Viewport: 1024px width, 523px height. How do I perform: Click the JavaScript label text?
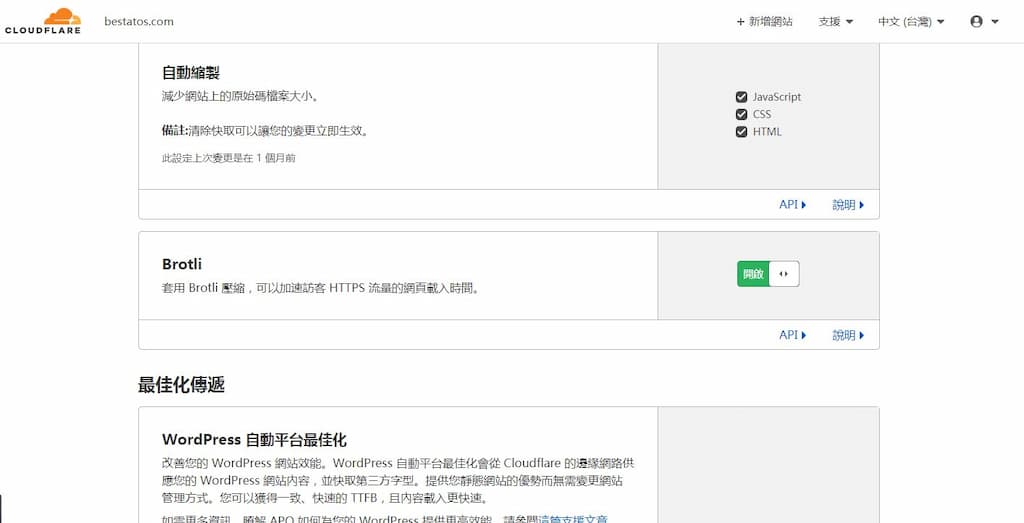[x=776, y=97]
